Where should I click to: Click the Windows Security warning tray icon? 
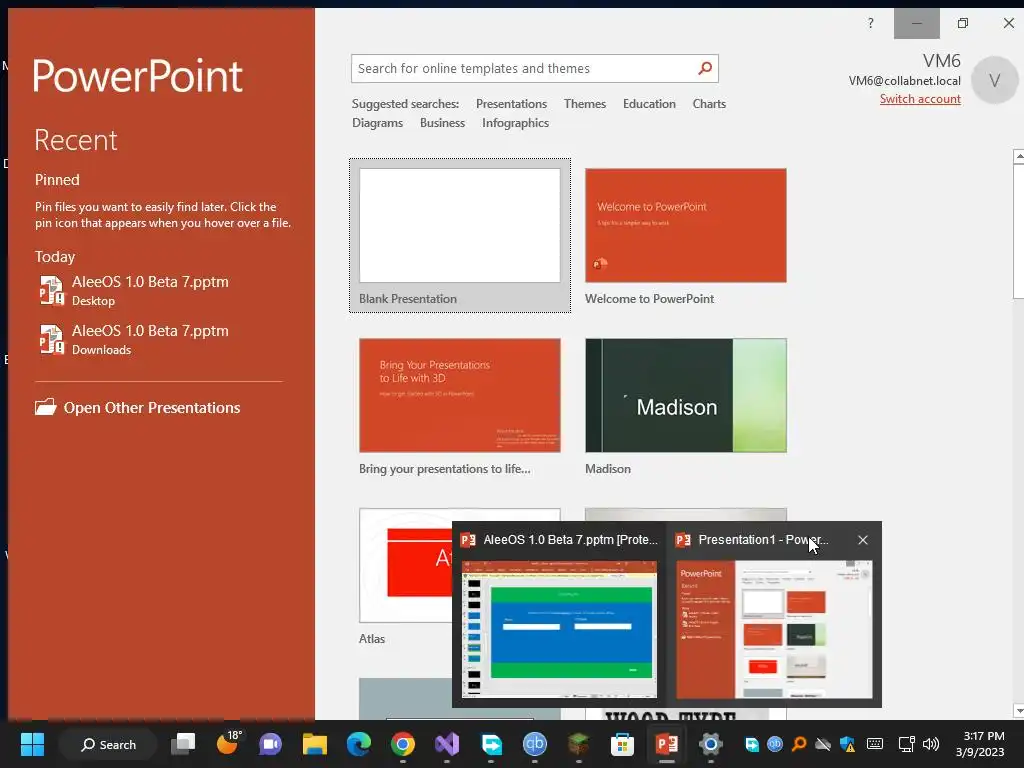[848, 744]
